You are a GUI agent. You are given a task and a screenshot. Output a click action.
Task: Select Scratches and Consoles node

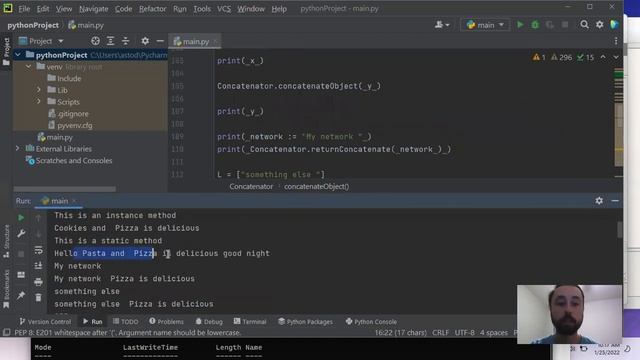click(69, 160)
